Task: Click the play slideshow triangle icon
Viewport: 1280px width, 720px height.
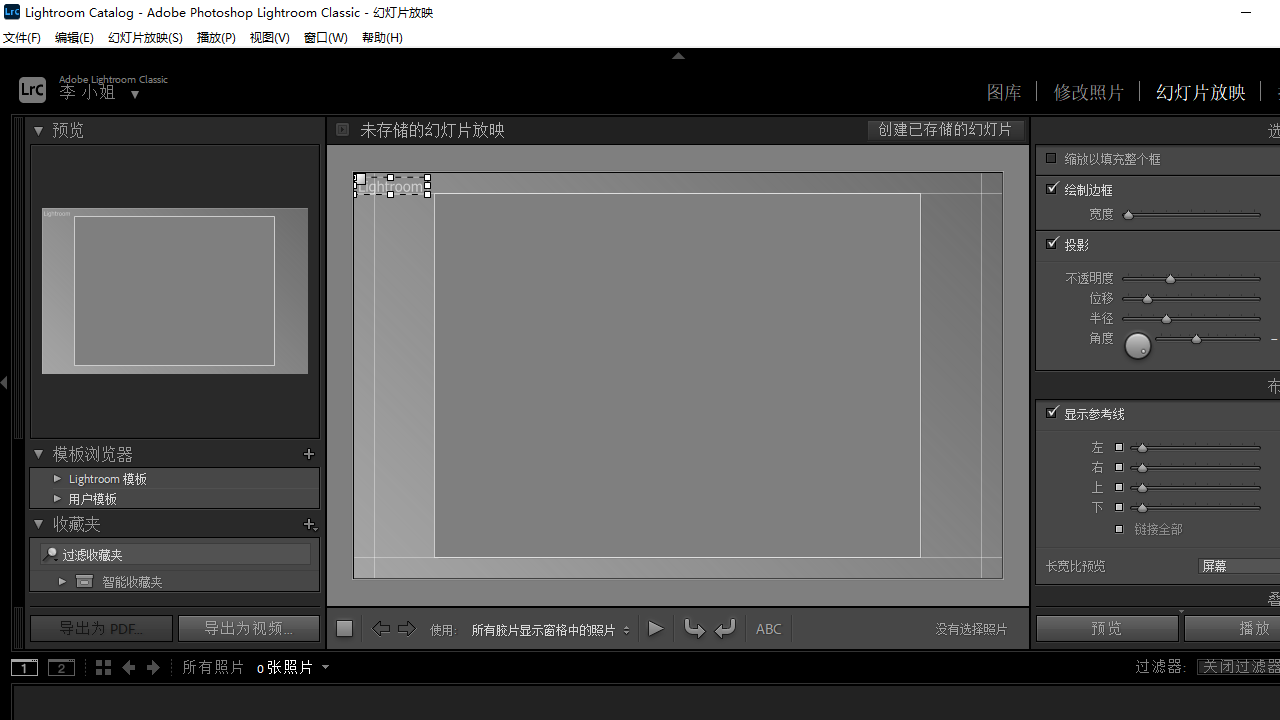Action: pos(656,629)
